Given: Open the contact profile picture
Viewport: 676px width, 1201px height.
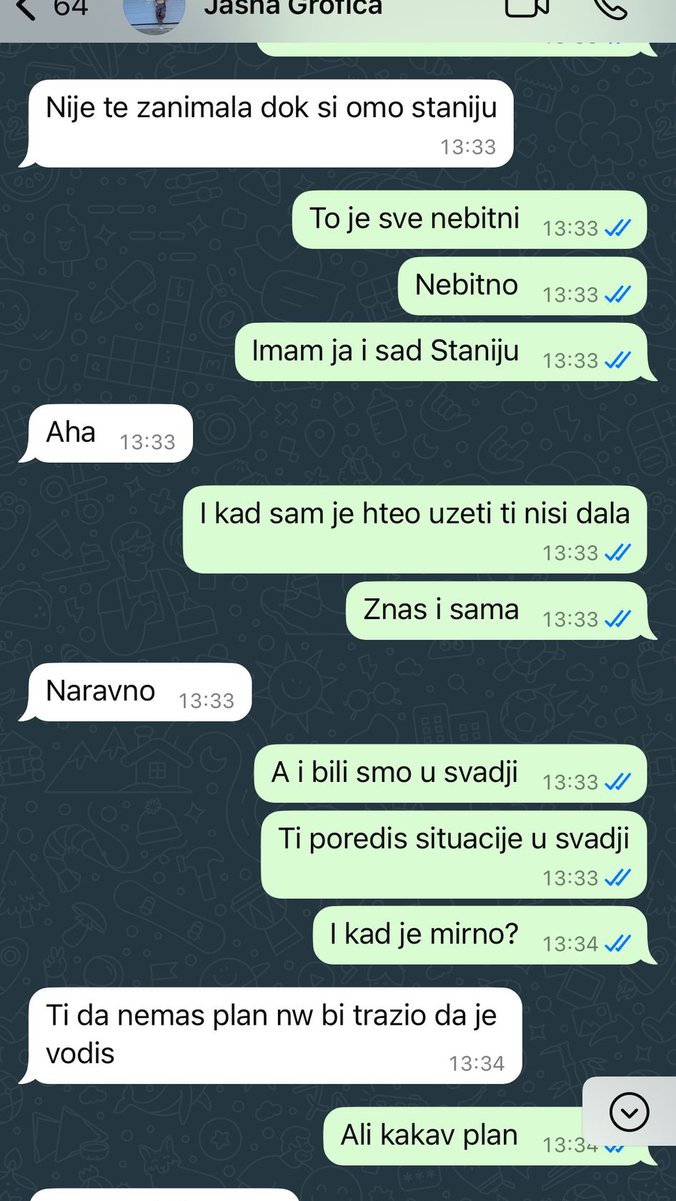Looking at the screenshot, I should (x=153, y=12).
